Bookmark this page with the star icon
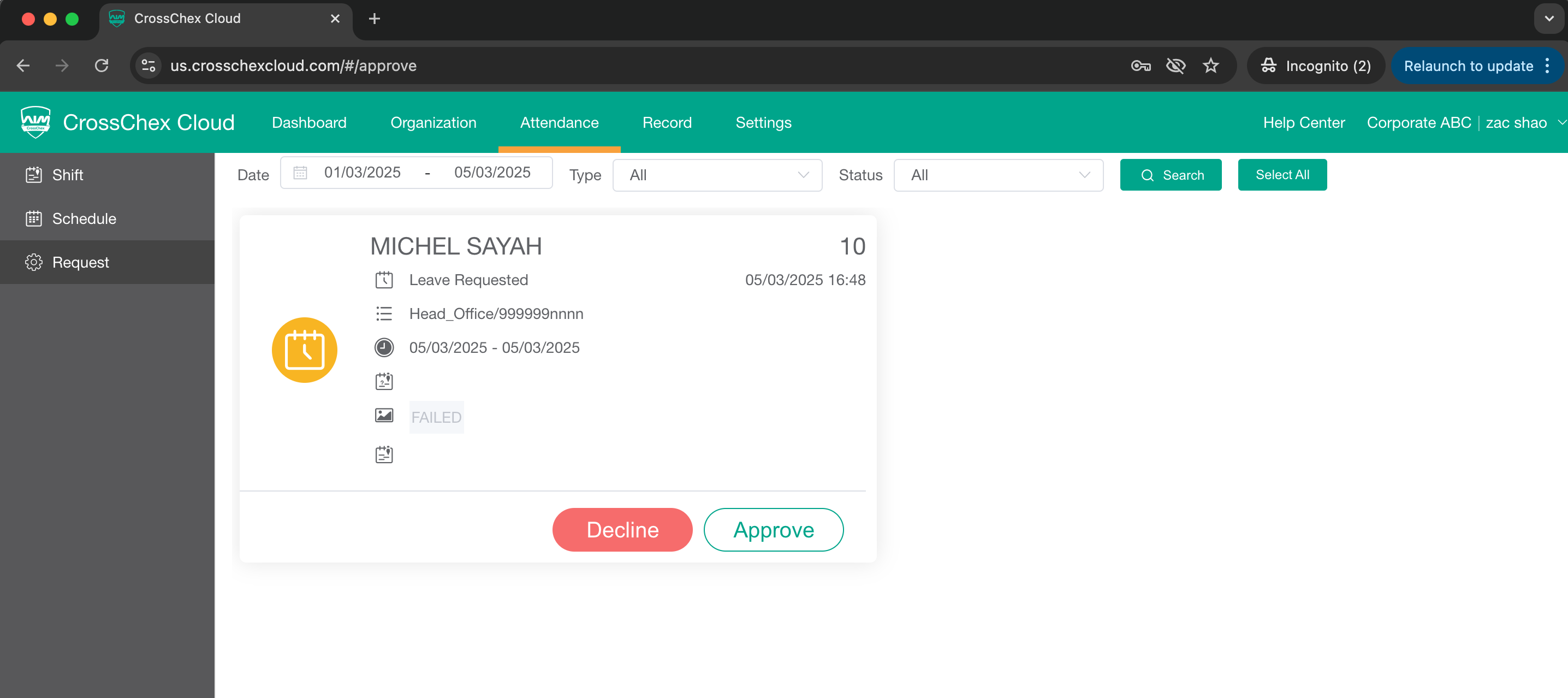 tap(1210, 66)
